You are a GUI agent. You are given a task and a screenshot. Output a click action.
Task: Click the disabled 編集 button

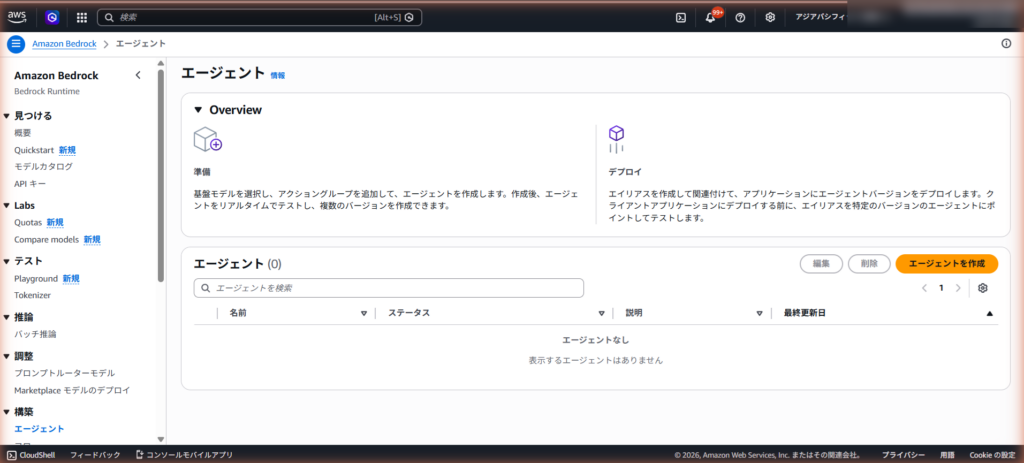(x=821, y=264)
